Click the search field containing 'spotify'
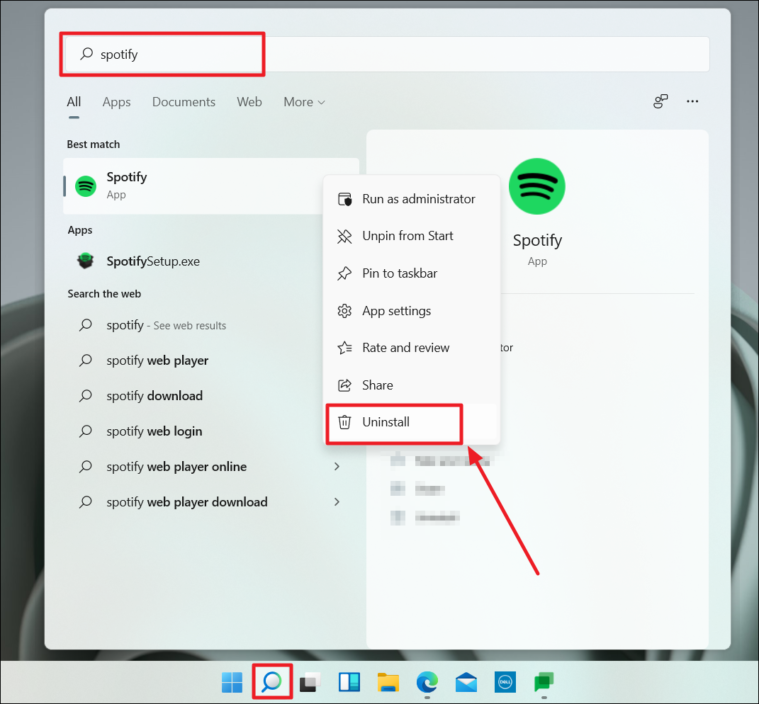 coord(387,54)
